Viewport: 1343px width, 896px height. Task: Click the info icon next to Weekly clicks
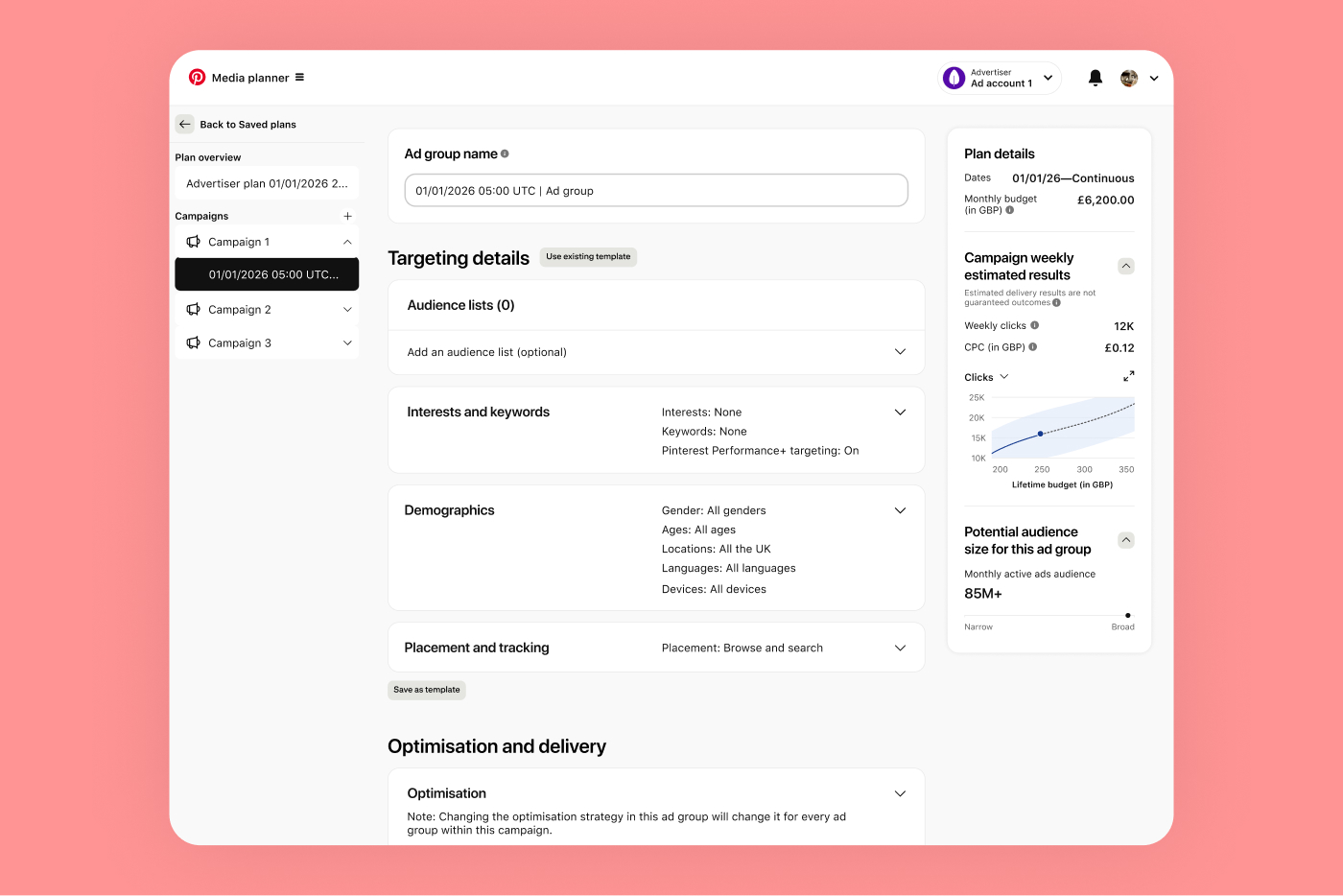click(x=1034, y=325)
